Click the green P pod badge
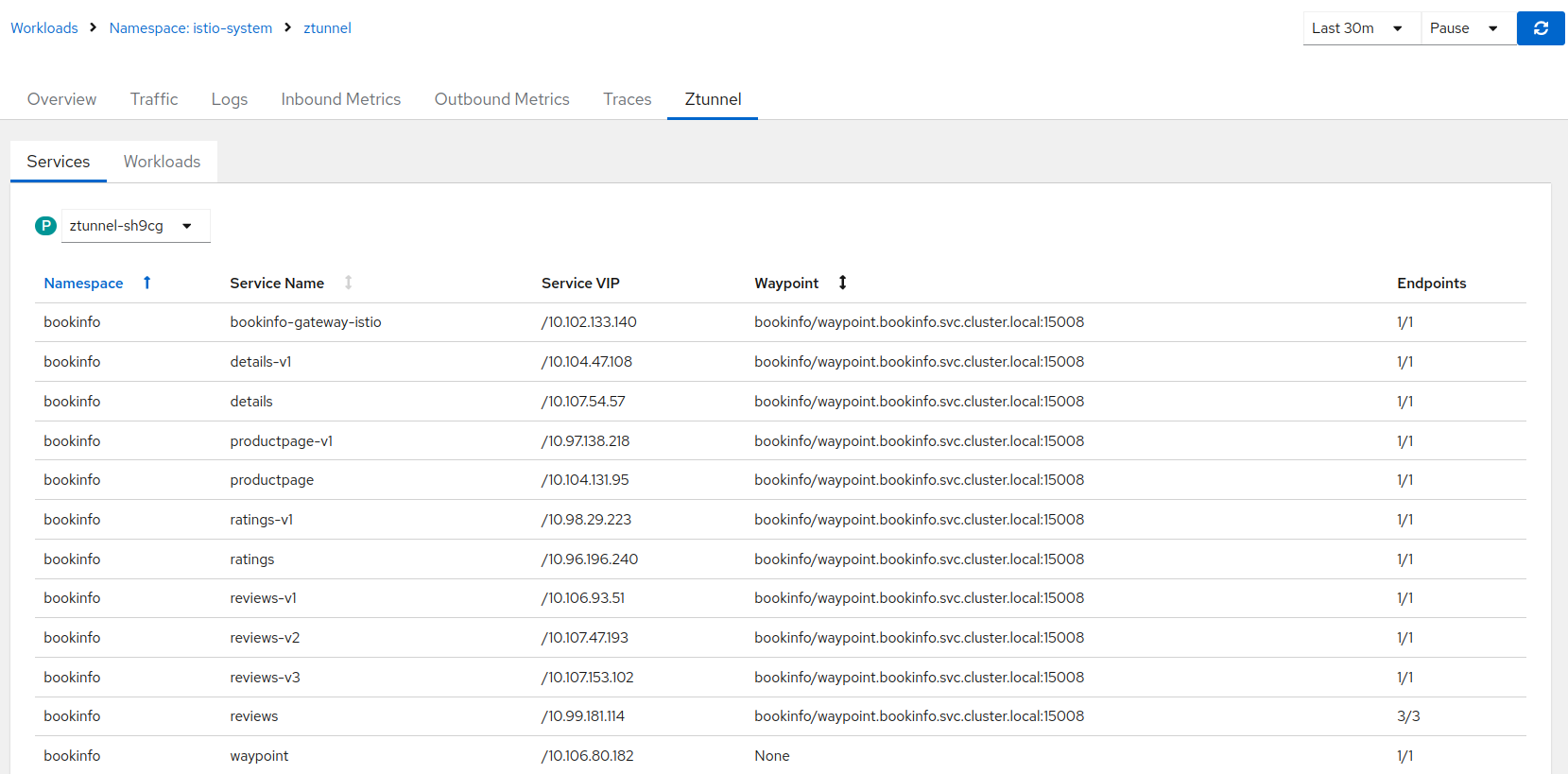This screenshot has height=774, width=1568. click(x=45, y=226)
